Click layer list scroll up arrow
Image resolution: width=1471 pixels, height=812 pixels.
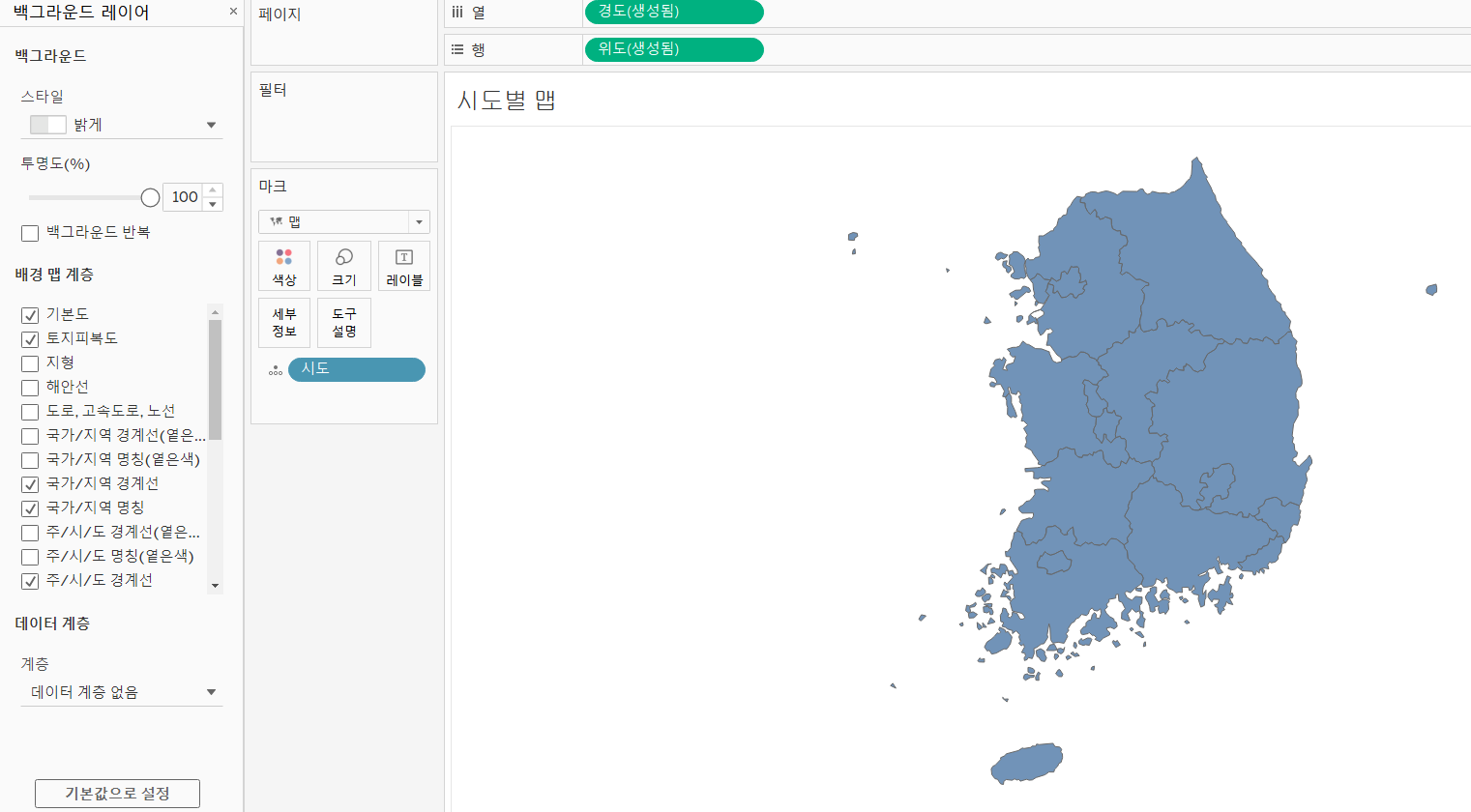[x=215, y=311]
